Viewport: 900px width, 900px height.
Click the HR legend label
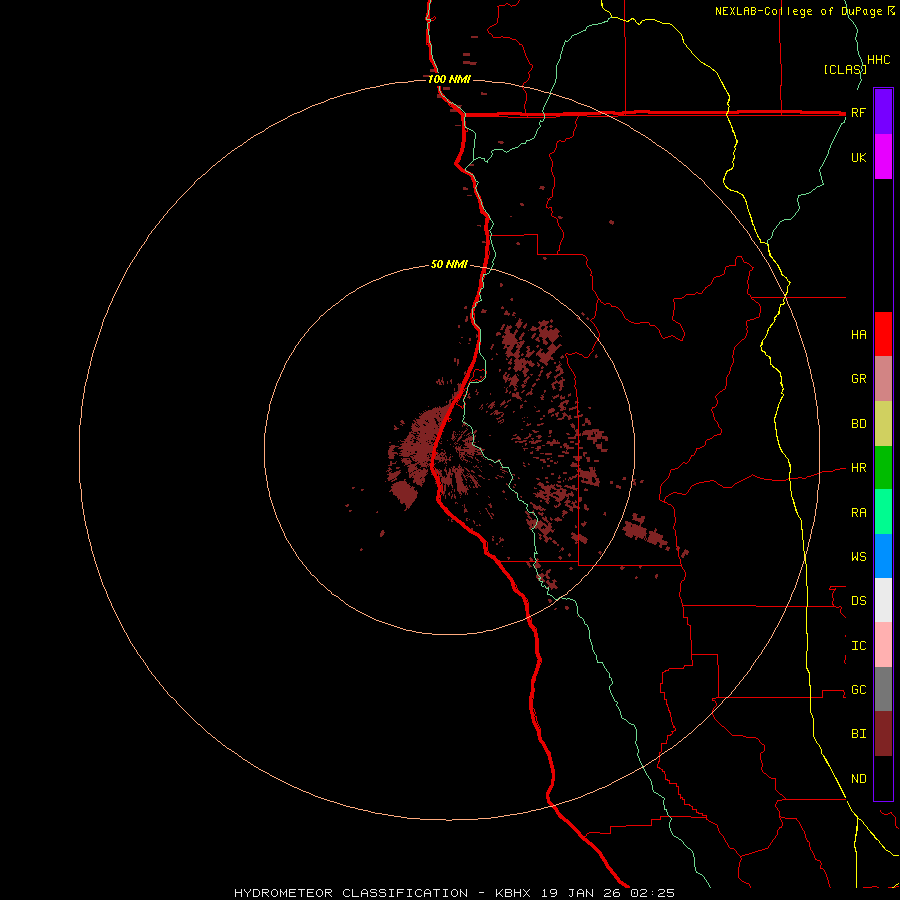point(858,468)
